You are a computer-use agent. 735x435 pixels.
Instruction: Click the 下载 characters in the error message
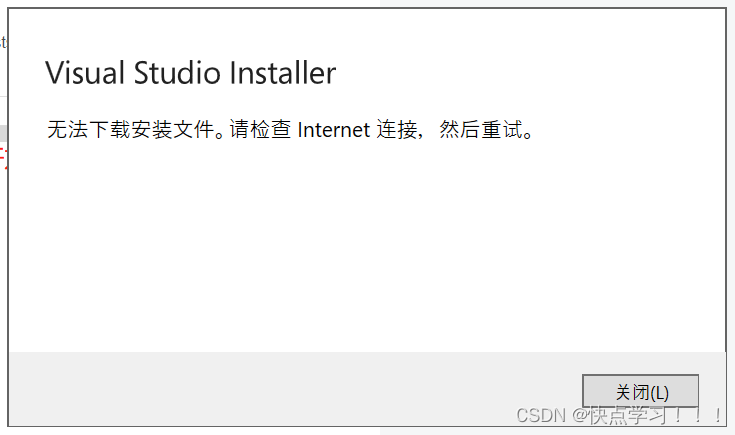109,129
